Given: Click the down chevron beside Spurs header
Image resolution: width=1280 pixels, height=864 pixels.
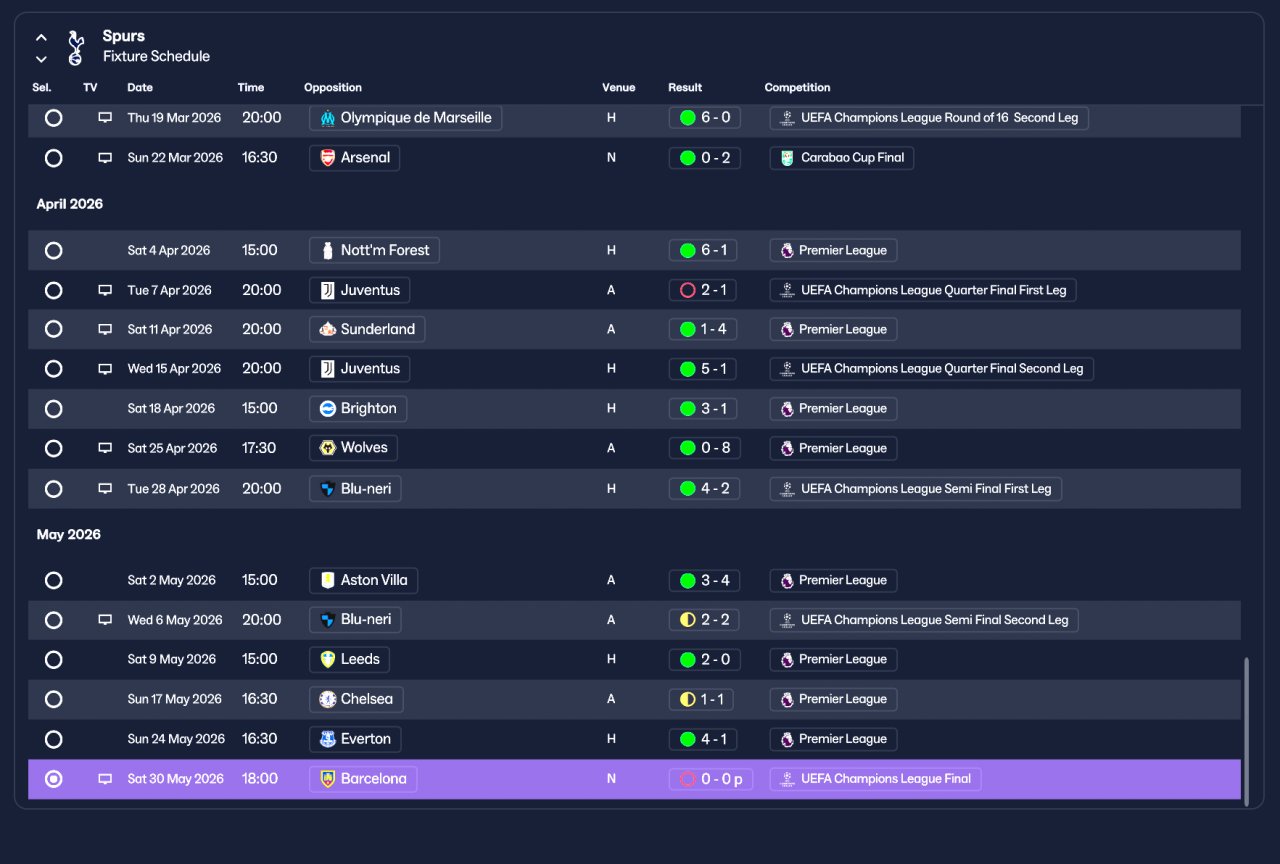Looking at the screenshot, I should [41, 59].
